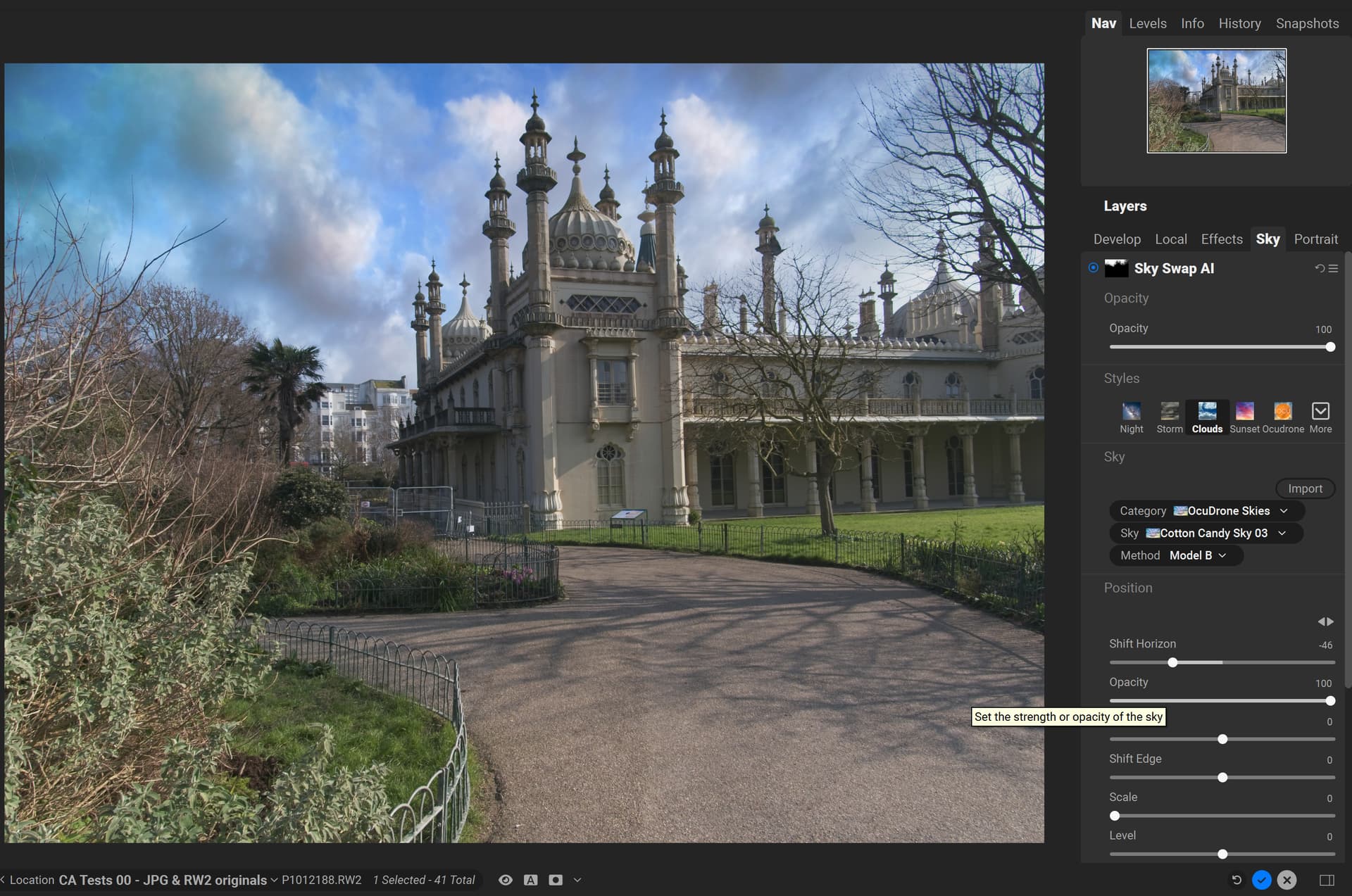The width and height of the screenshot is (1352, 896).
Task: Select the Night sky style icon
Action: click(1131, 411)
